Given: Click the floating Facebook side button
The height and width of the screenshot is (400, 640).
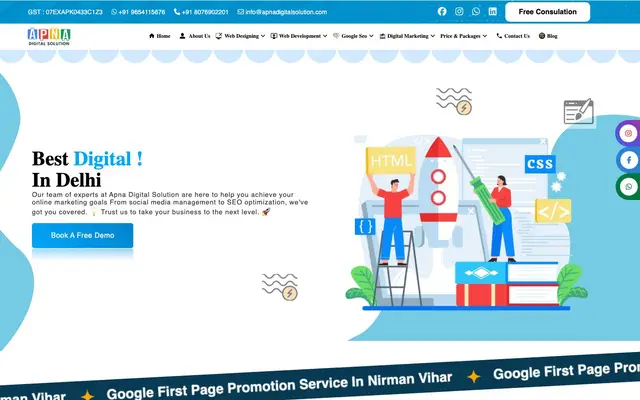Looking at the screenshot, I should (628, 160).
